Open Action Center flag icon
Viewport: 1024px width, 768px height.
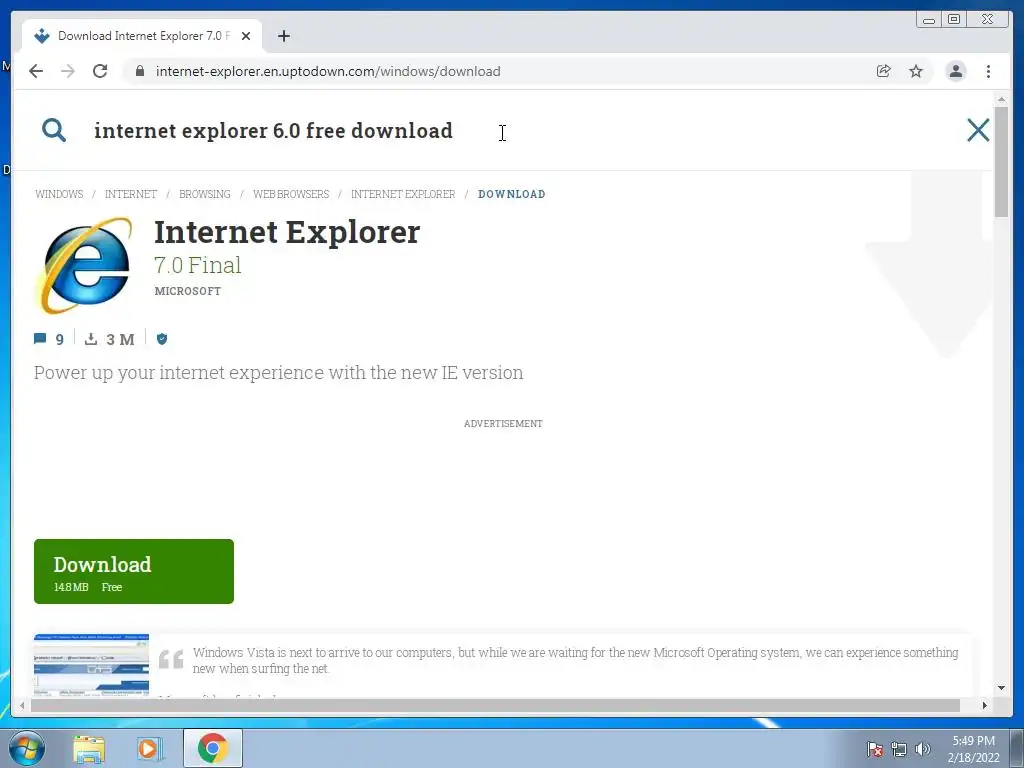pyautogui.click(x=875, y=749)
